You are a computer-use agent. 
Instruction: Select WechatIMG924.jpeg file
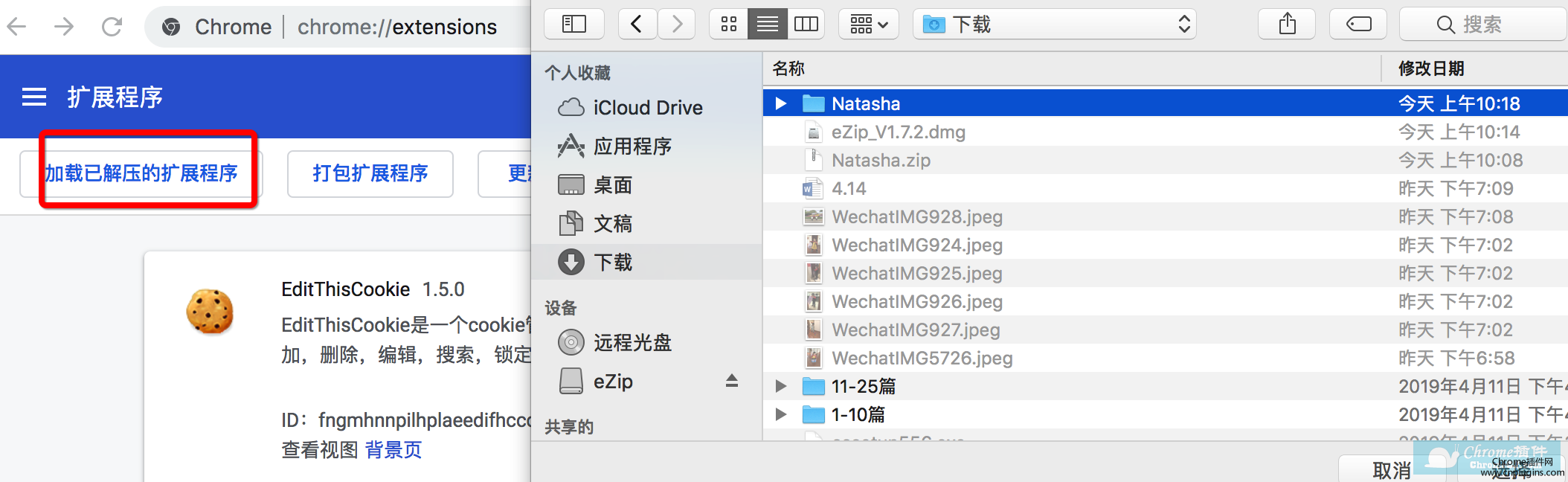click(x=1166, y=245)
